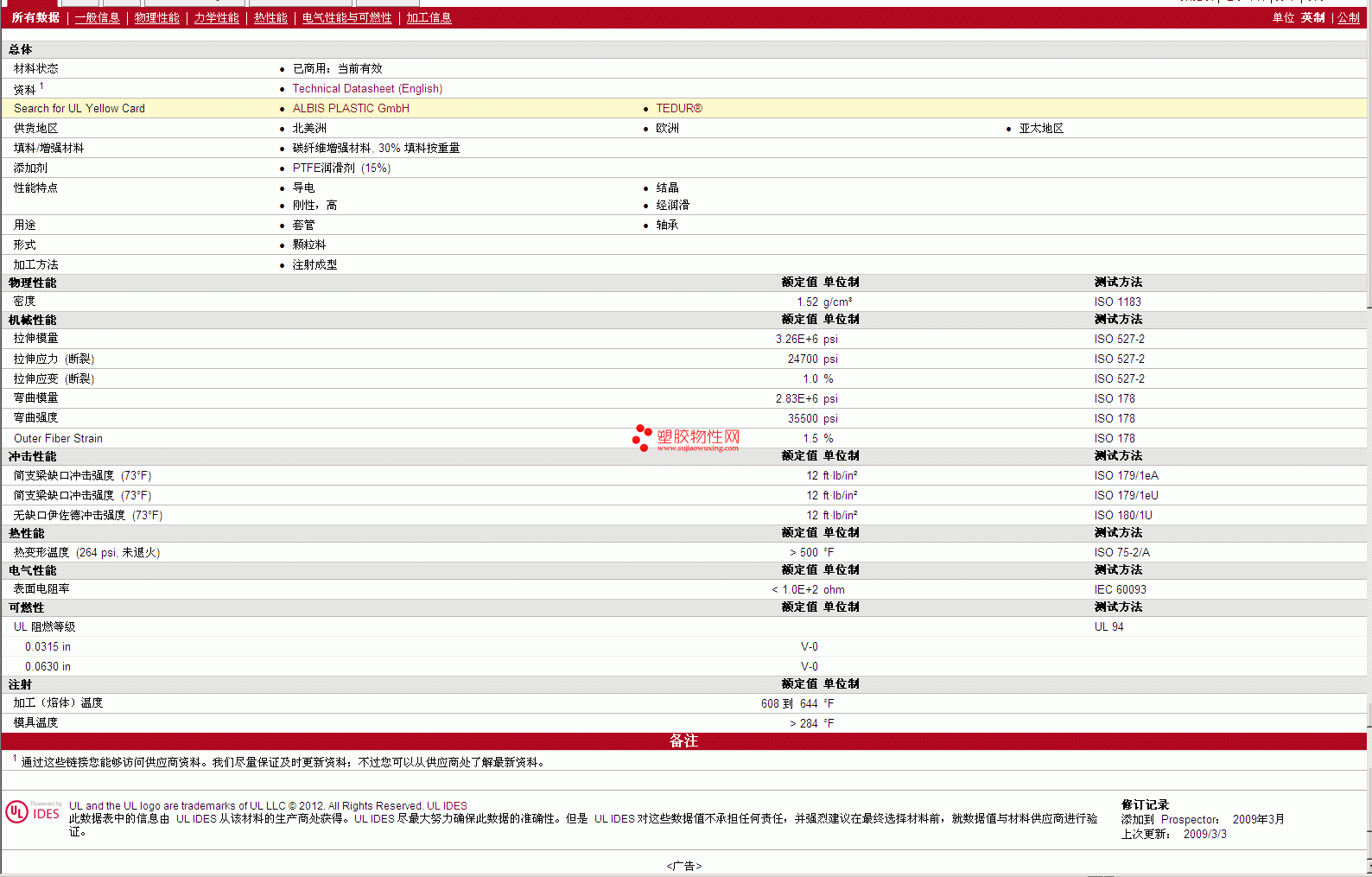Viewport: 1372px width, 877px height.
Task: Open the 力学性能 tab link
Action: pyautogui.click(x=216, y=17)
